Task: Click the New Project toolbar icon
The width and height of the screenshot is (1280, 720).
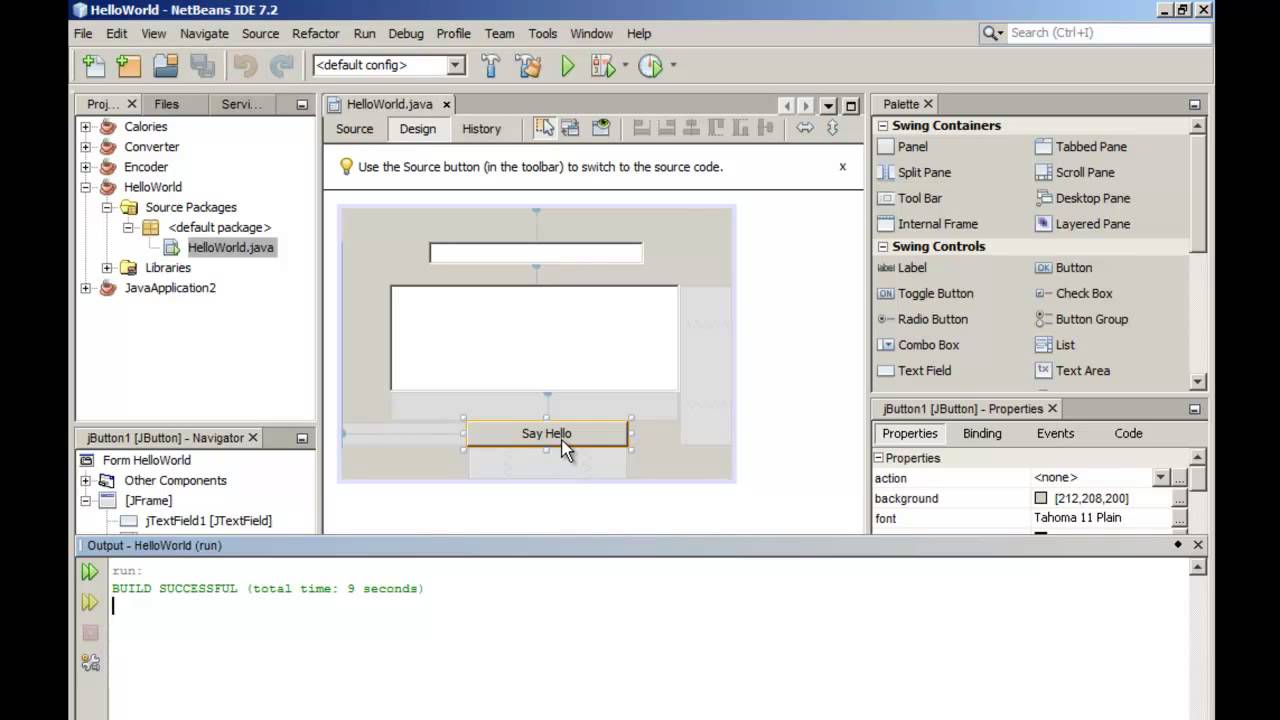Action: [129, 66]
